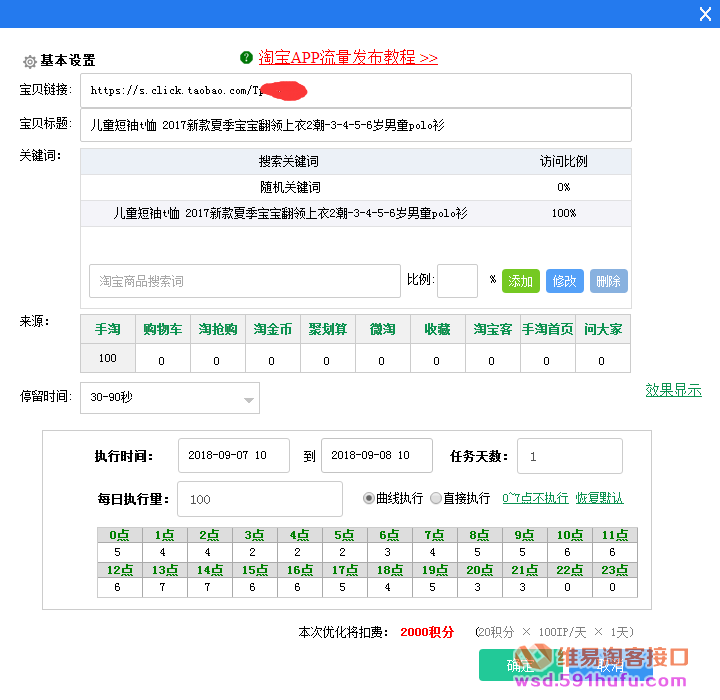
Task: Click the green help question mark icon
Action: pyautogui.click(x=246, y=57)
